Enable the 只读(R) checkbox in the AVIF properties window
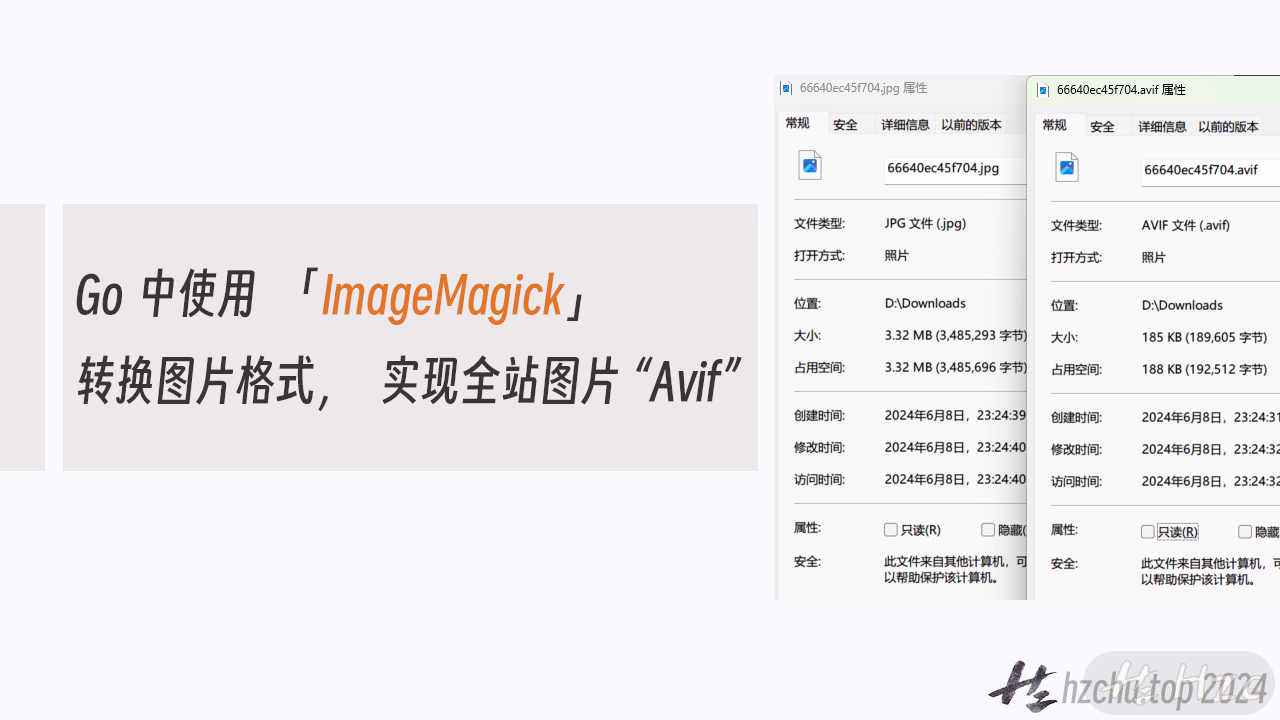Screen dimensions: 1280x720 1148,532
